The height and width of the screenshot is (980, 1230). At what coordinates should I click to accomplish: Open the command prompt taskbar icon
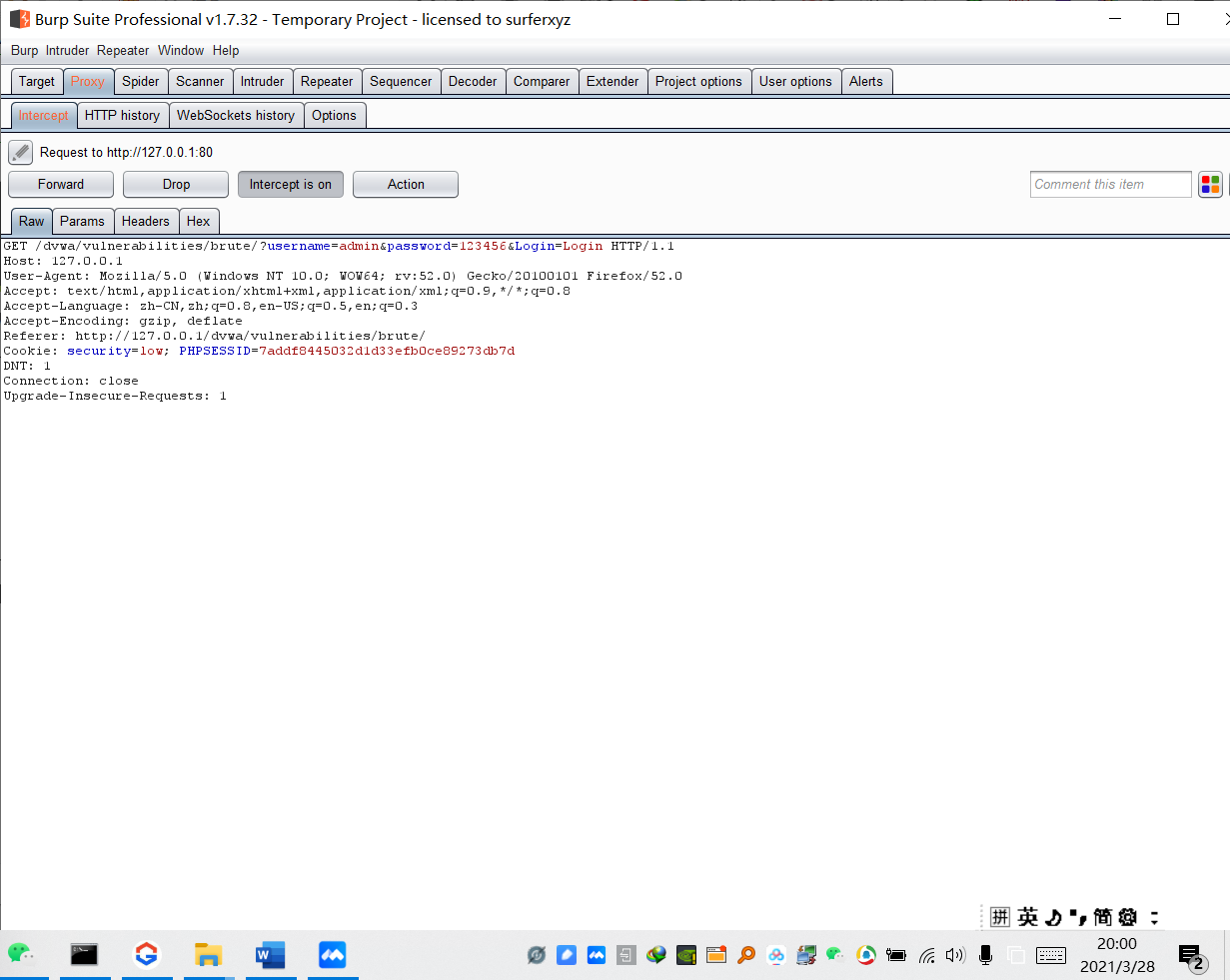(x=84, y=955)
